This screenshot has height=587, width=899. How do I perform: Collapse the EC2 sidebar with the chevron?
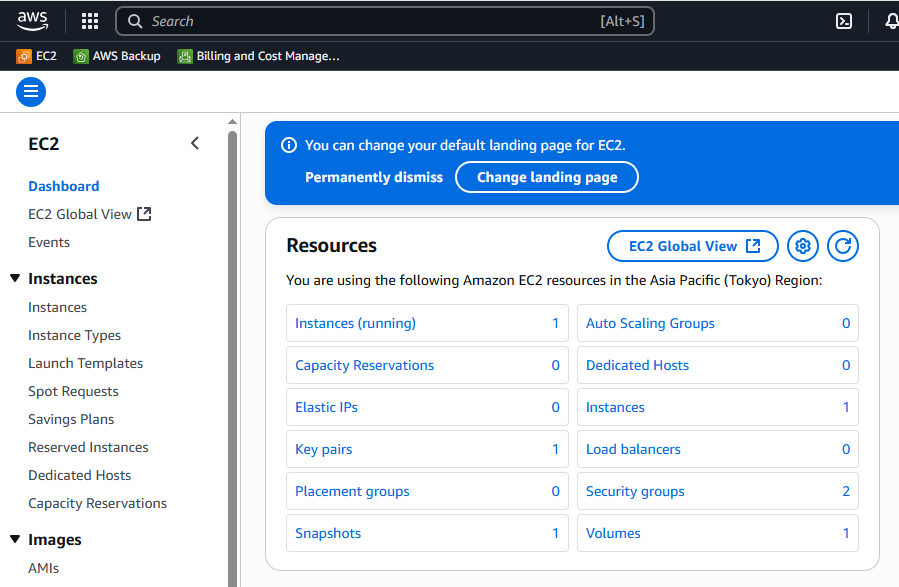[x=195, y=143]
